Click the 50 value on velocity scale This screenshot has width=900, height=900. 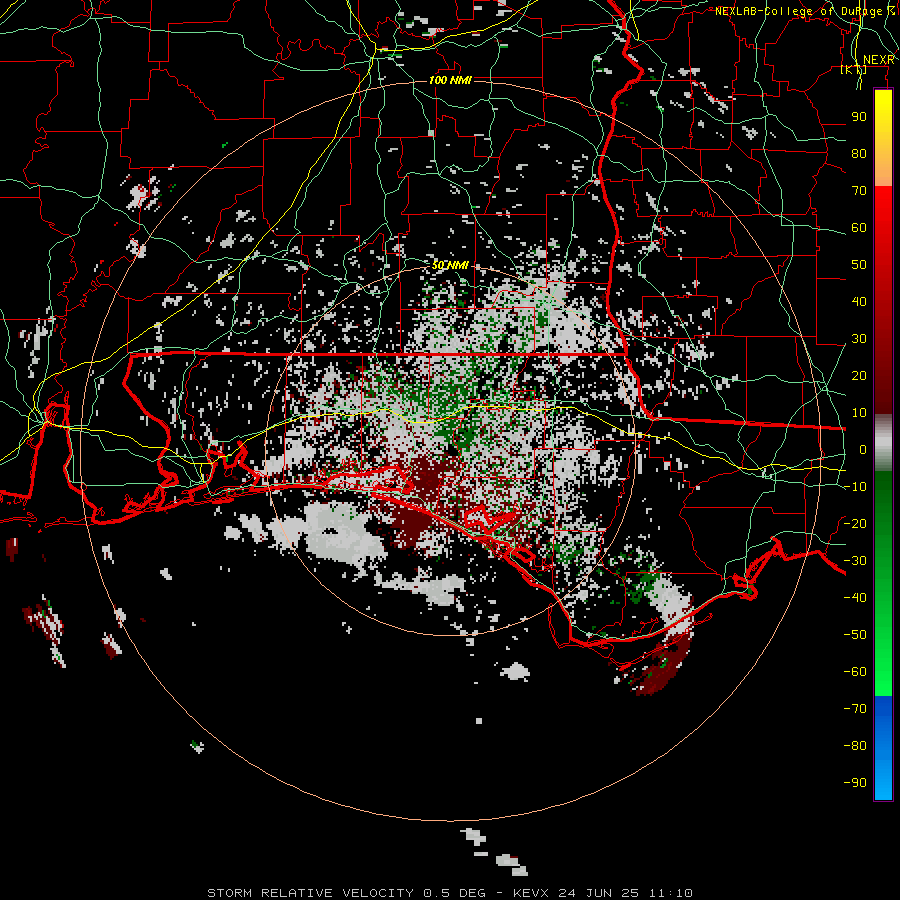tap(859, 265)
